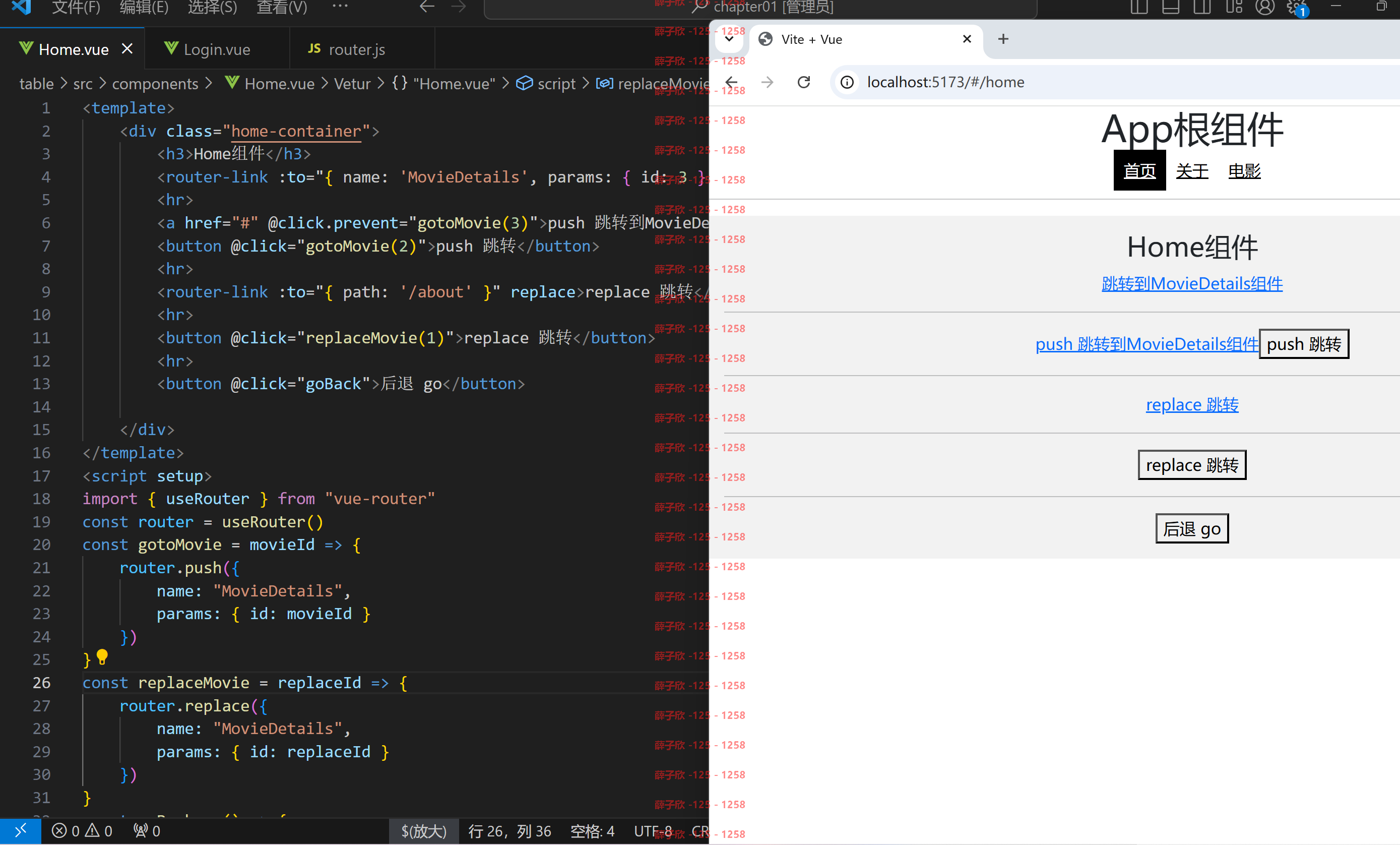The height and width of the screenshot is (845, 1400).
Task: Open the errors and warnings status item
Action: coord(82,831)
